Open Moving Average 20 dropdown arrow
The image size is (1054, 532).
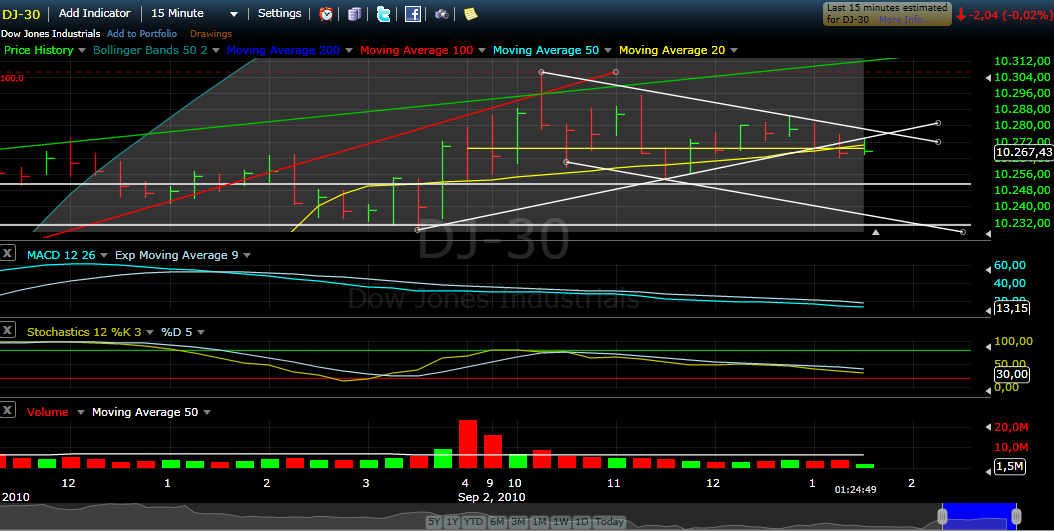pyautogui.click(x=733, y=50)
